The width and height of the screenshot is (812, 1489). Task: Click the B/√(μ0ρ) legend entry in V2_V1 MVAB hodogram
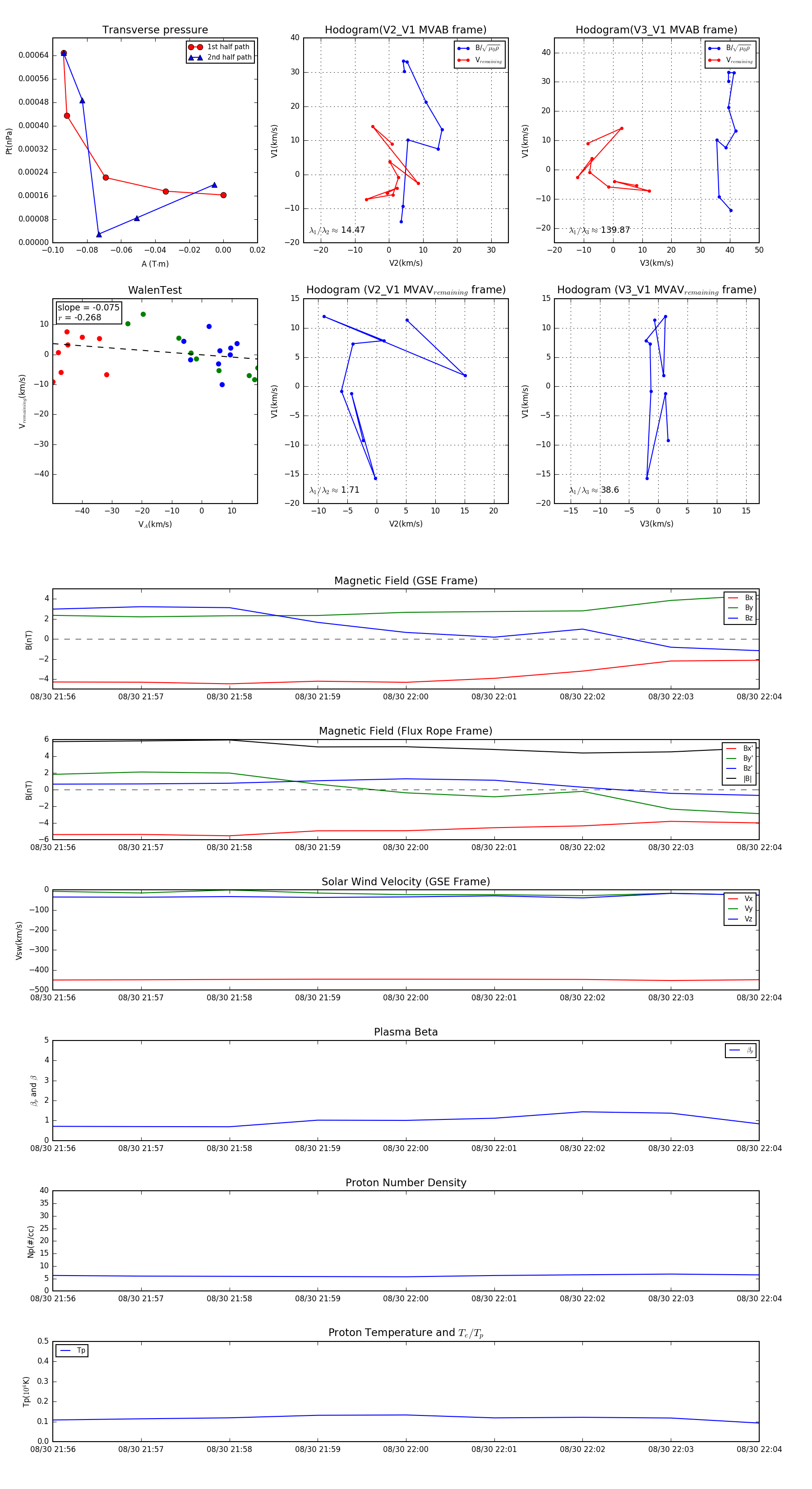(480, 48)
